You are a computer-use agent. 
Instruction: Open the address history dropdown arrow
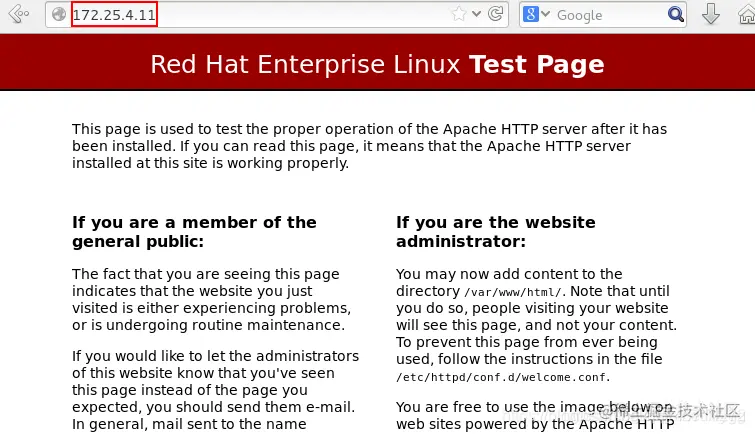click(477, 14)
